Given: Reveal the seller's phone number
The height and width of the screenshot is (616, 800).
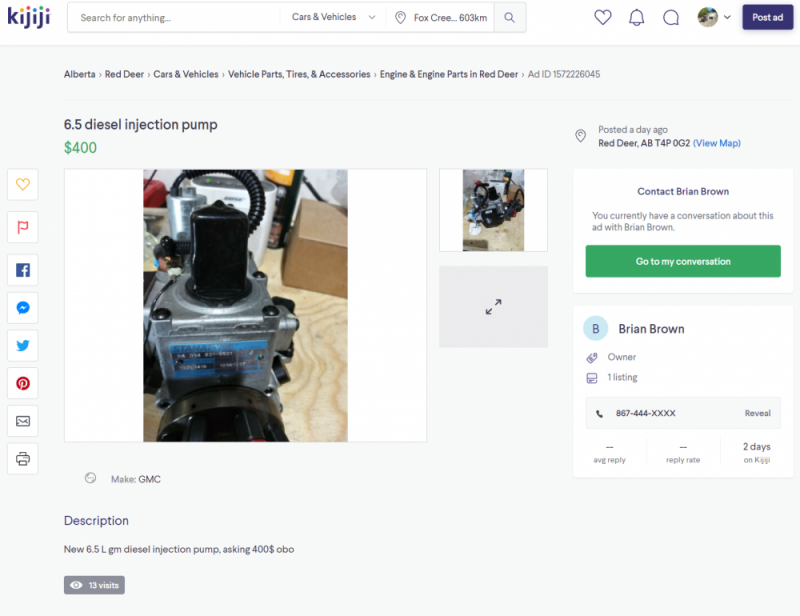Looking at the screenshot, I should click(x=757, y=413).
